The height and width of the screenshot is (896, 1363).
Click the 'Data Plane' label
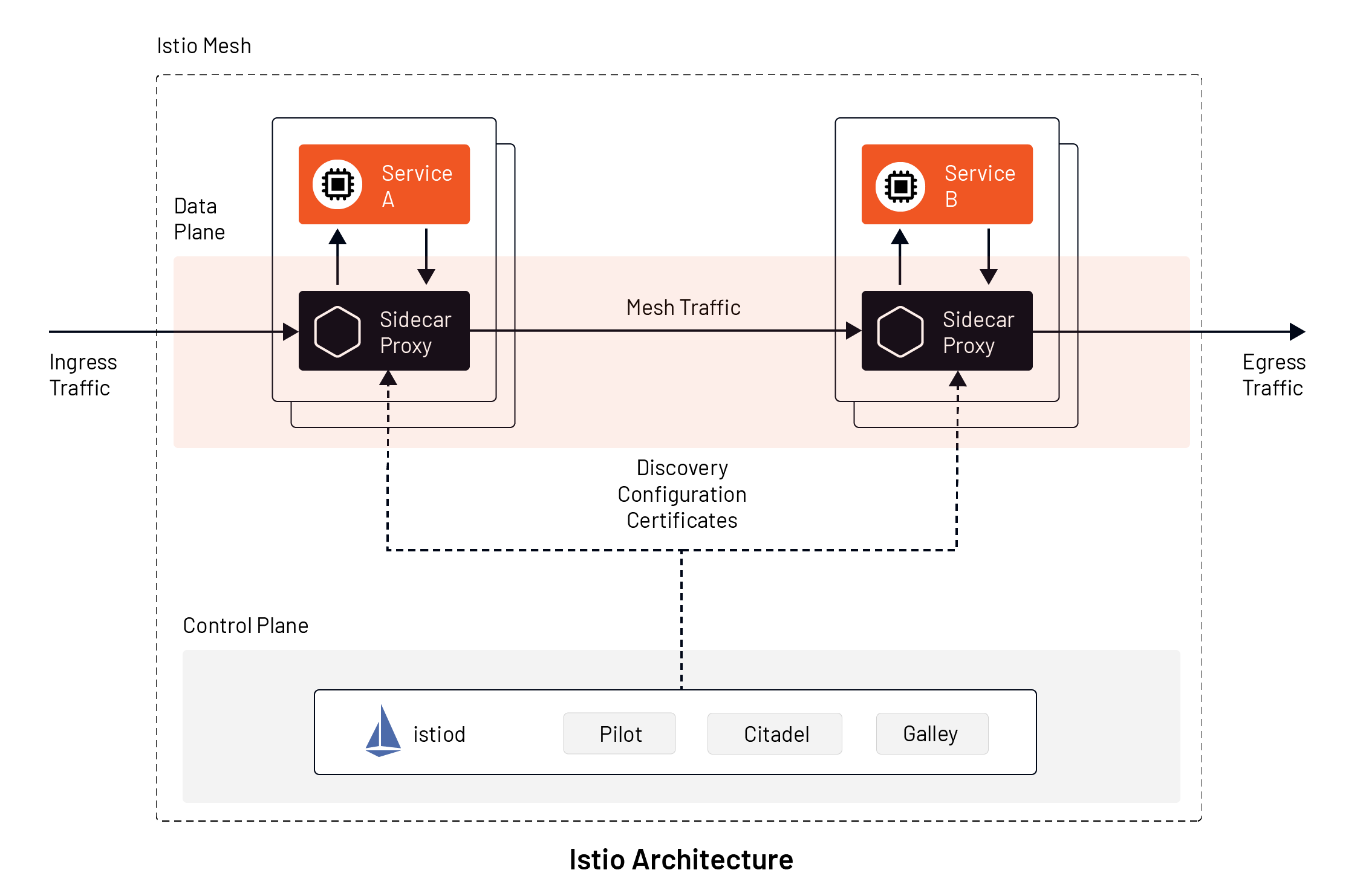click(199, 219)
